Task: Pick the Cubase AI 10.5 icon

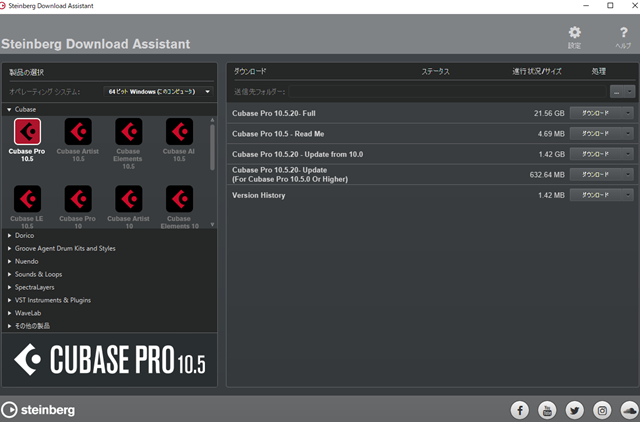Action: click(x=178, y=131)
